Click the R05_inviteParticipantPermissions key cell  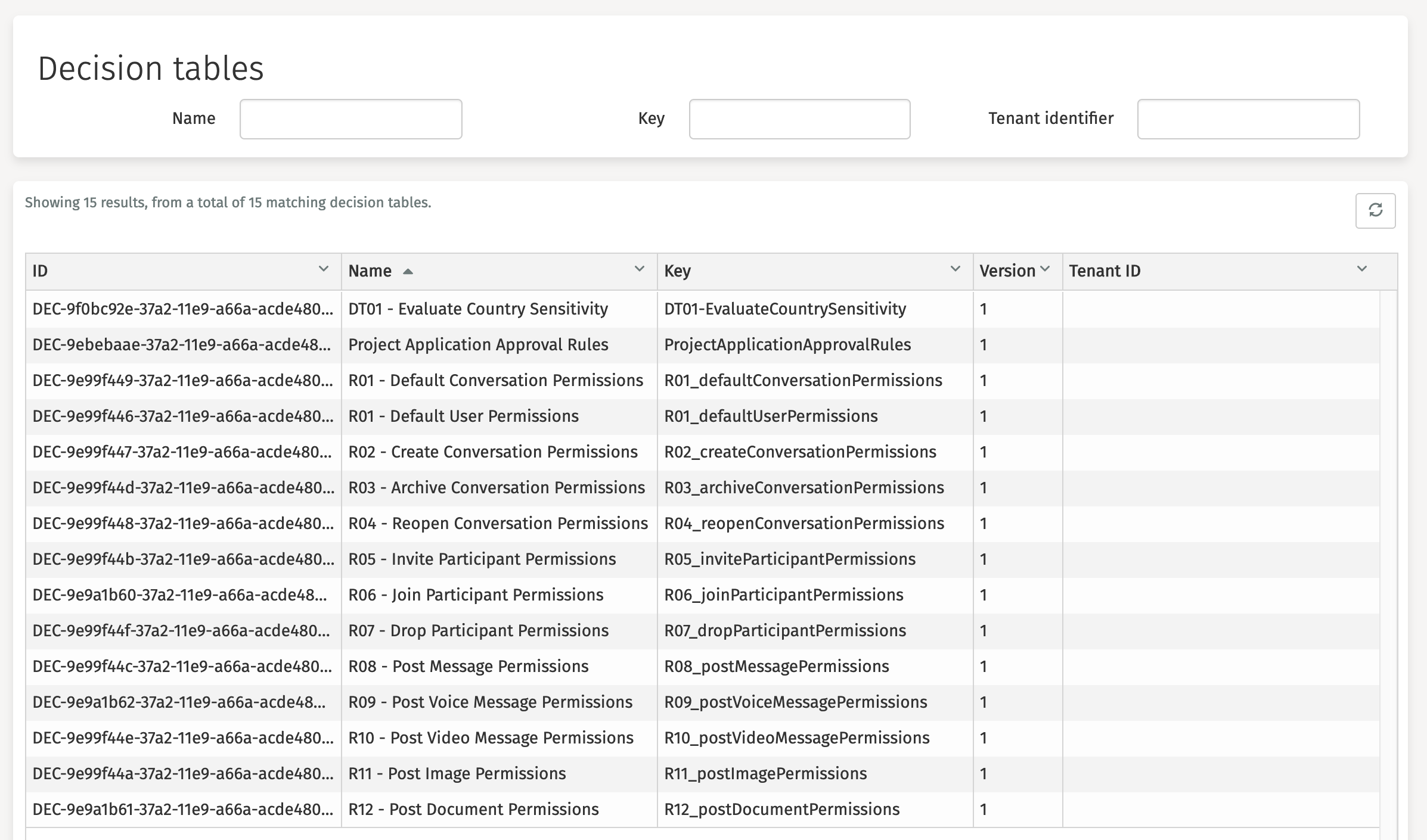(x=790, y=559)
